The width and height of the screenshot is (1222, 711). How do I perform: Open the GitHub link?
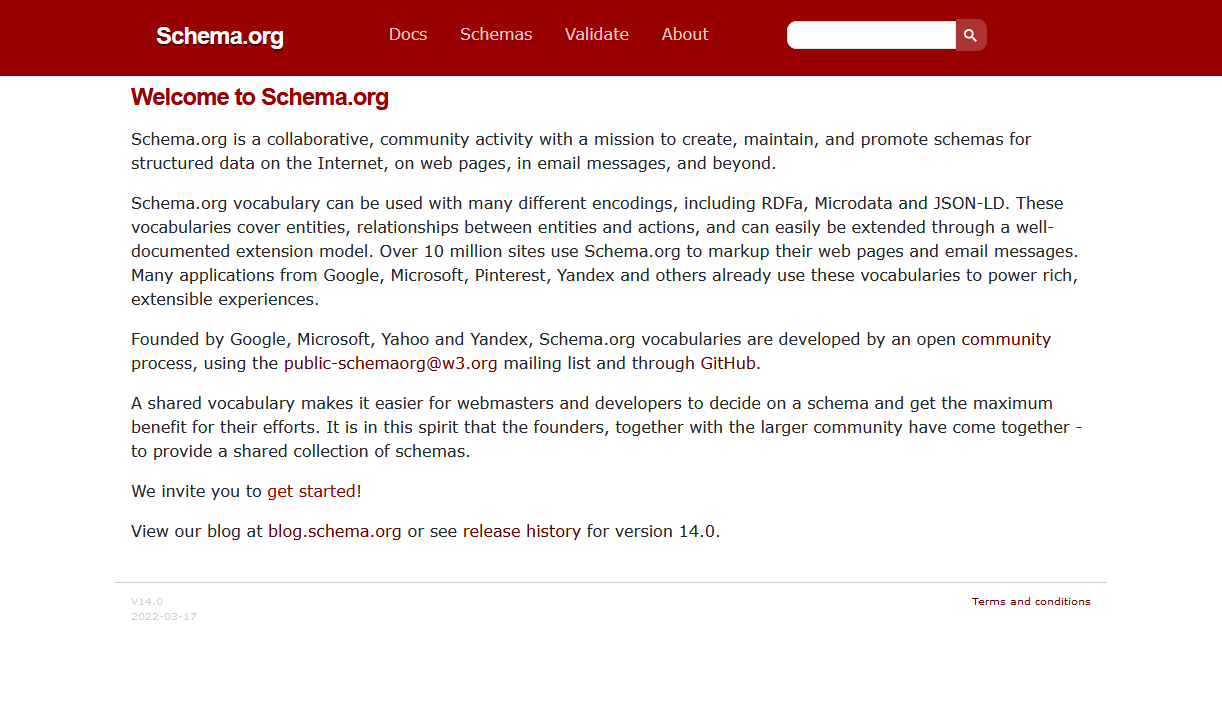tap(728, 363)
